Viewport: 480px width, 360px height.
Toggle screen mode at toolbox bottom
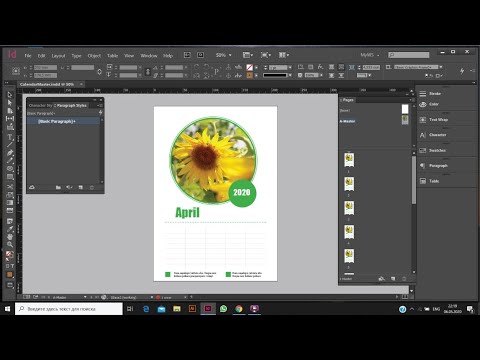[x=10, y=285]
